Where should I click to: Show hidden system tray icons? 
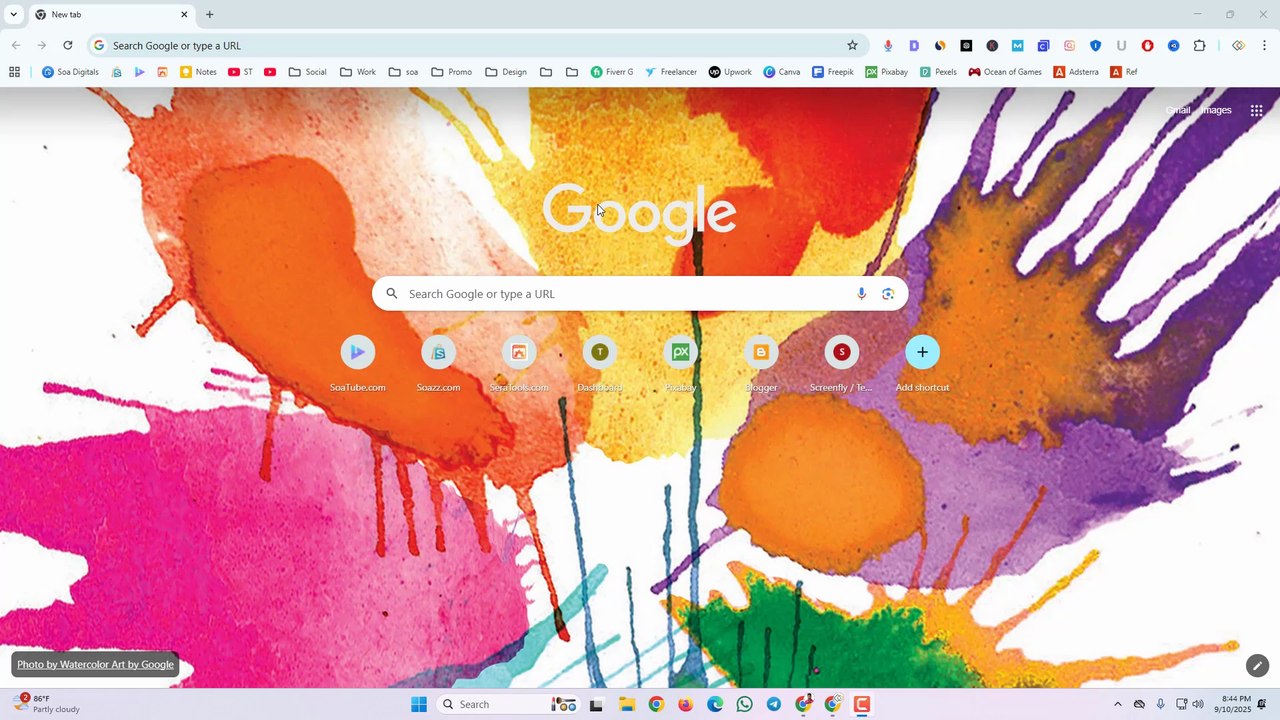coord(1117,704)
